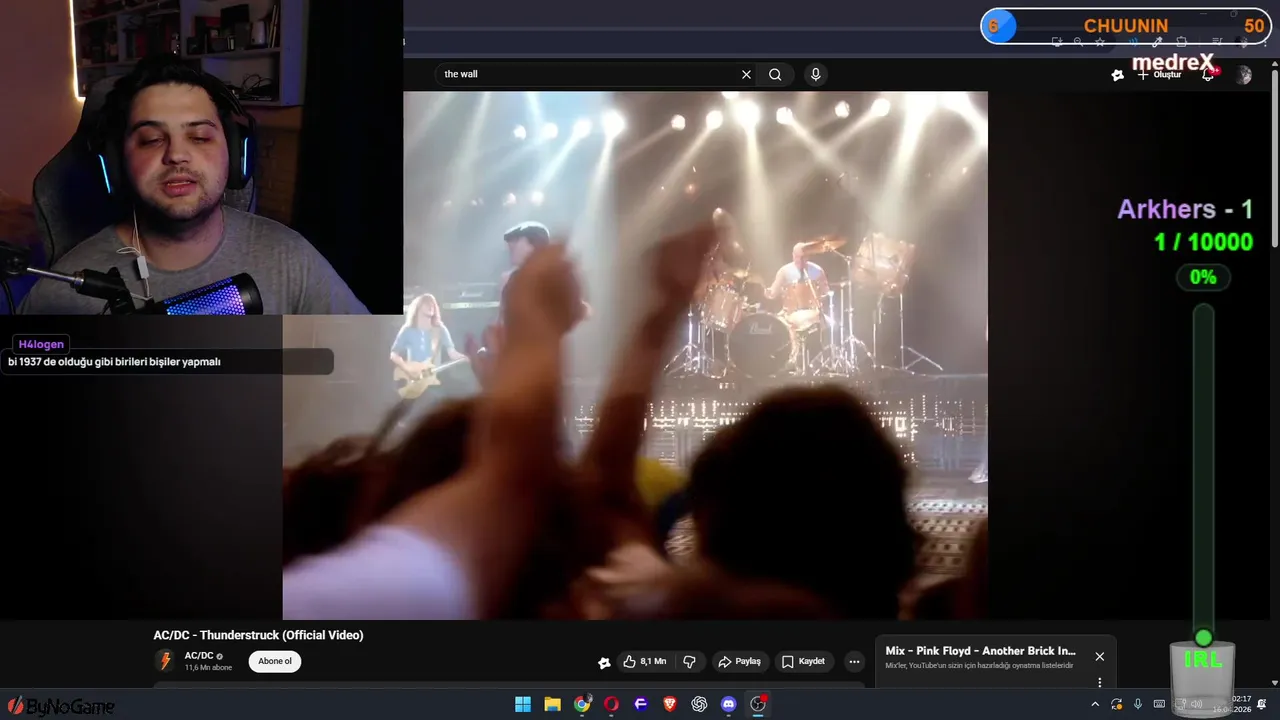Click the green goal slider knob
Image resolution: width=1280 pixels, height=720 pixels.
click(1204, 638)
